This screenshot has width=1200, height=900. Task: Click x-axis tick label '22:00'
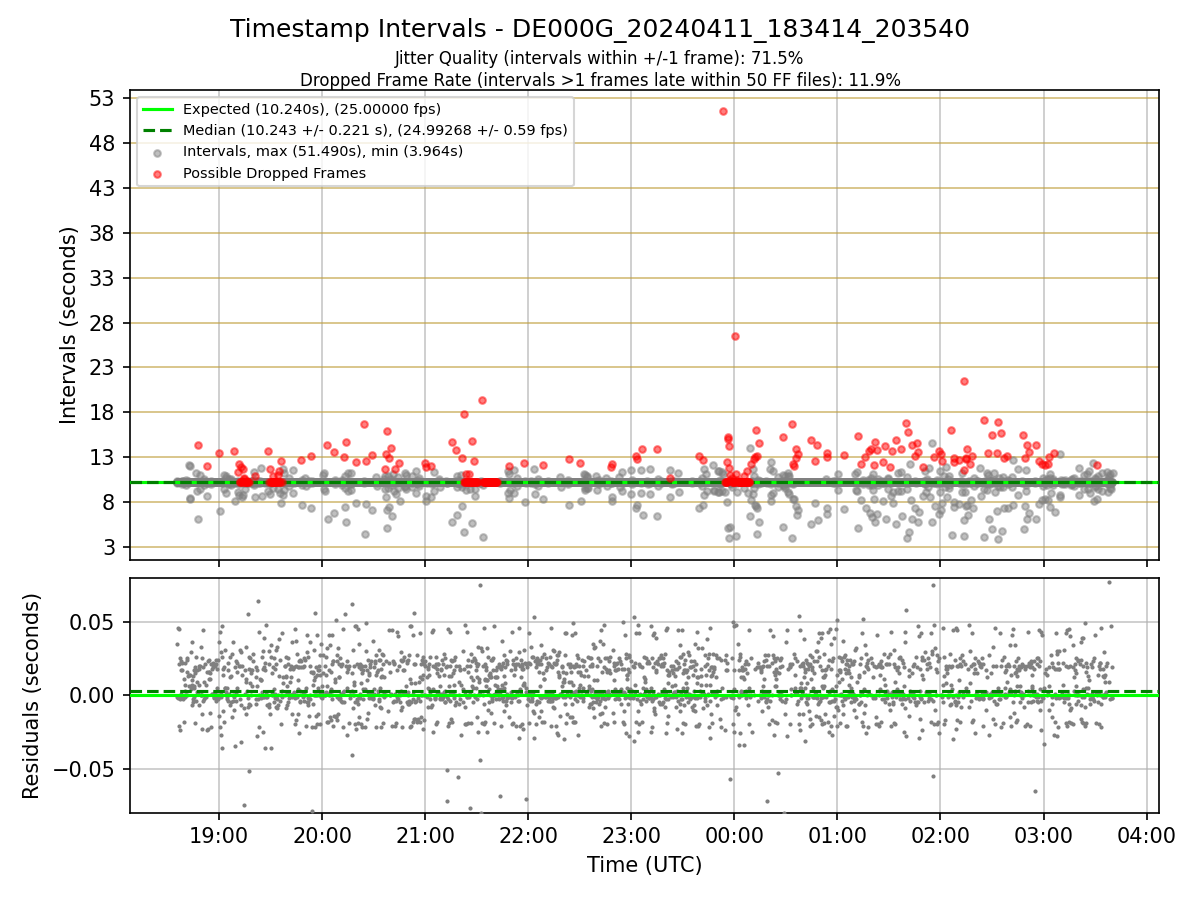click(529, 834)
